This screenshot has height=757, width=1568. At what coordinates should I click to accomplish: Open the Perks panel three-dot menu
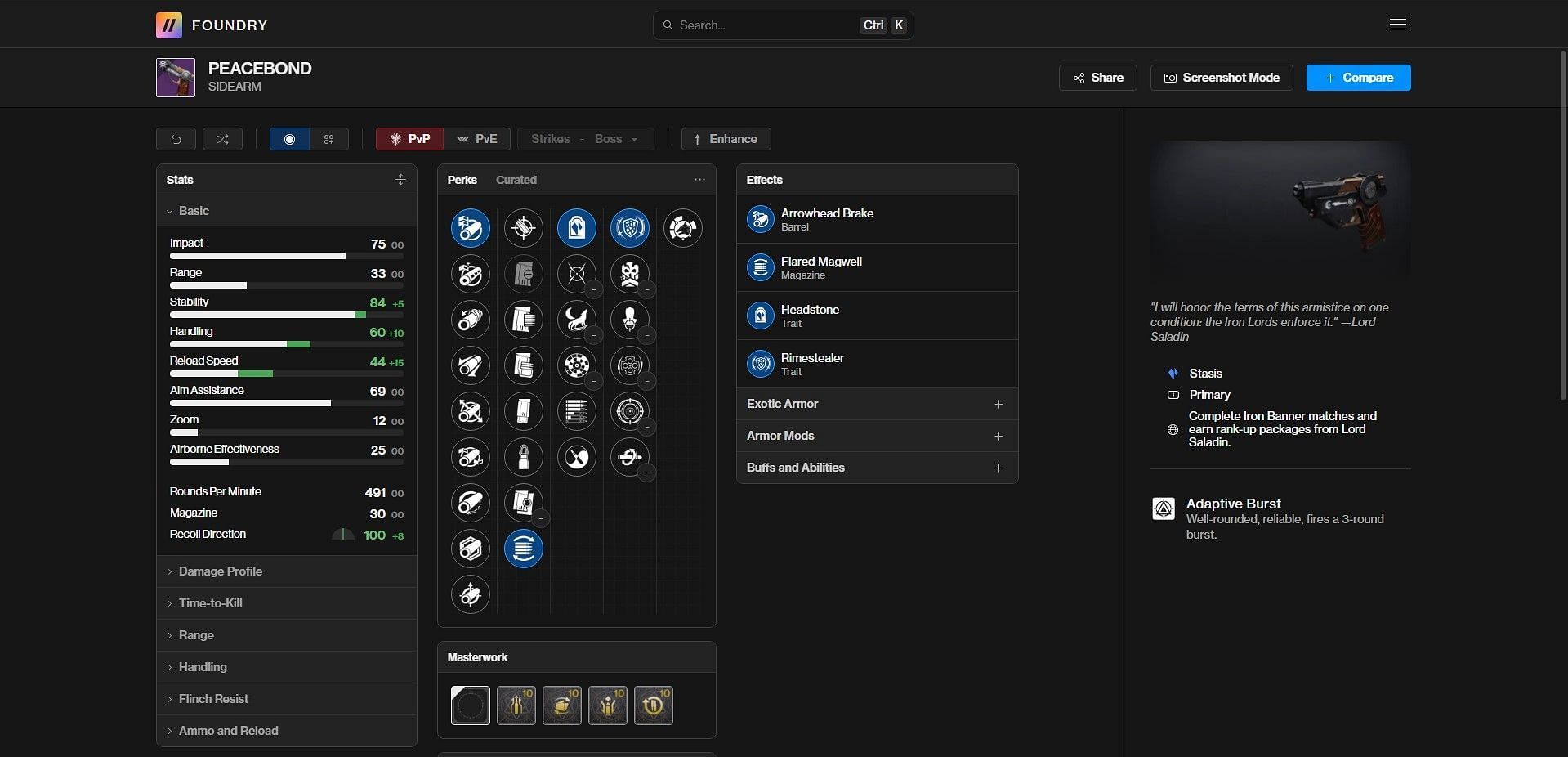pos(699,180)
